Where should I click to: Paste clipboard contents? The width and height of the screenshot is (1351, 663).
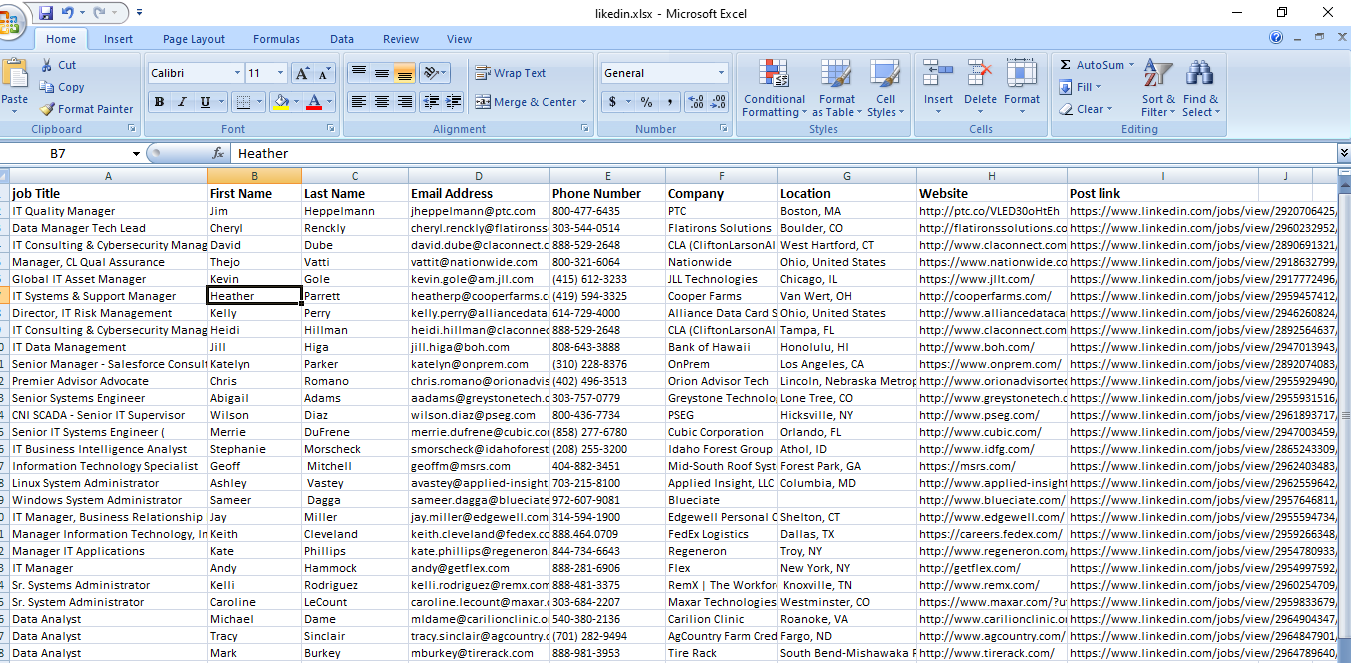click(14, 84)
